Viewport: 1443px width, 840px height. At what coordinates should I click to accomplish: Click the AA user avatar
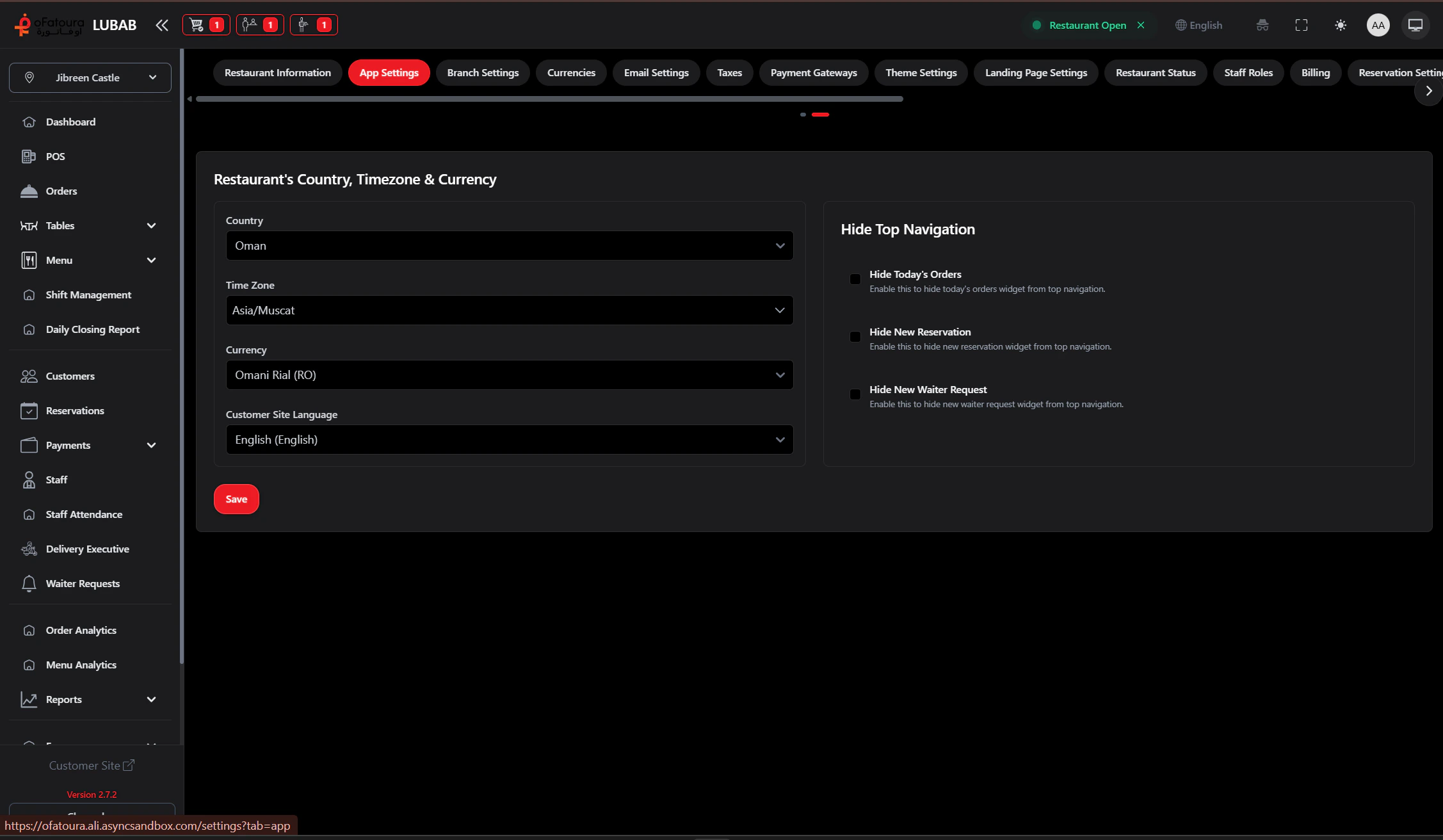pos(1378,25)
